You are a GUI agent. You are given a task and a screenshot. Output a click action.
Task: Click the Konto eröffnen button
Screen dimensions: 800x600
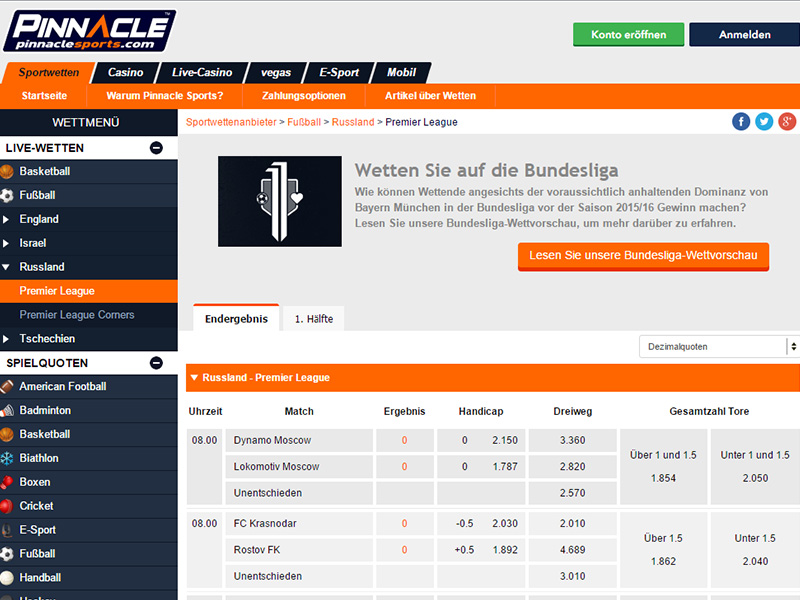point(629,35)
